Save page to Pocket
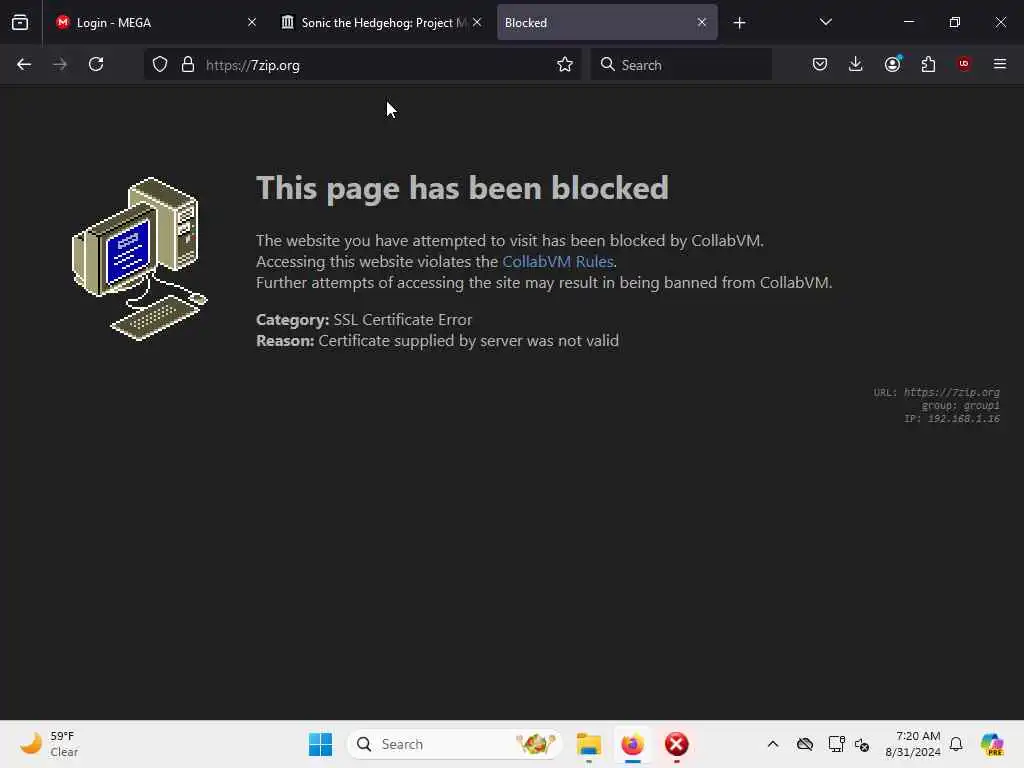This screenshot has width=1024, height=768. 820,64
